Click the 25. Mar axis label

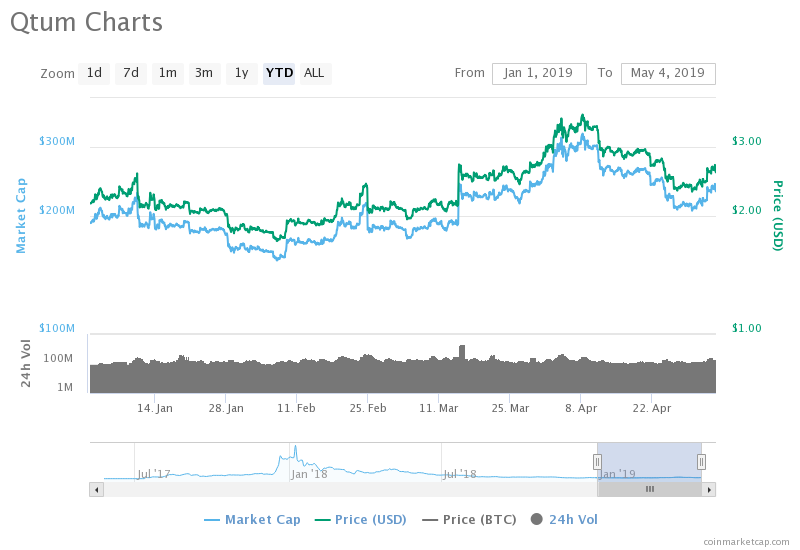point(510,408)
